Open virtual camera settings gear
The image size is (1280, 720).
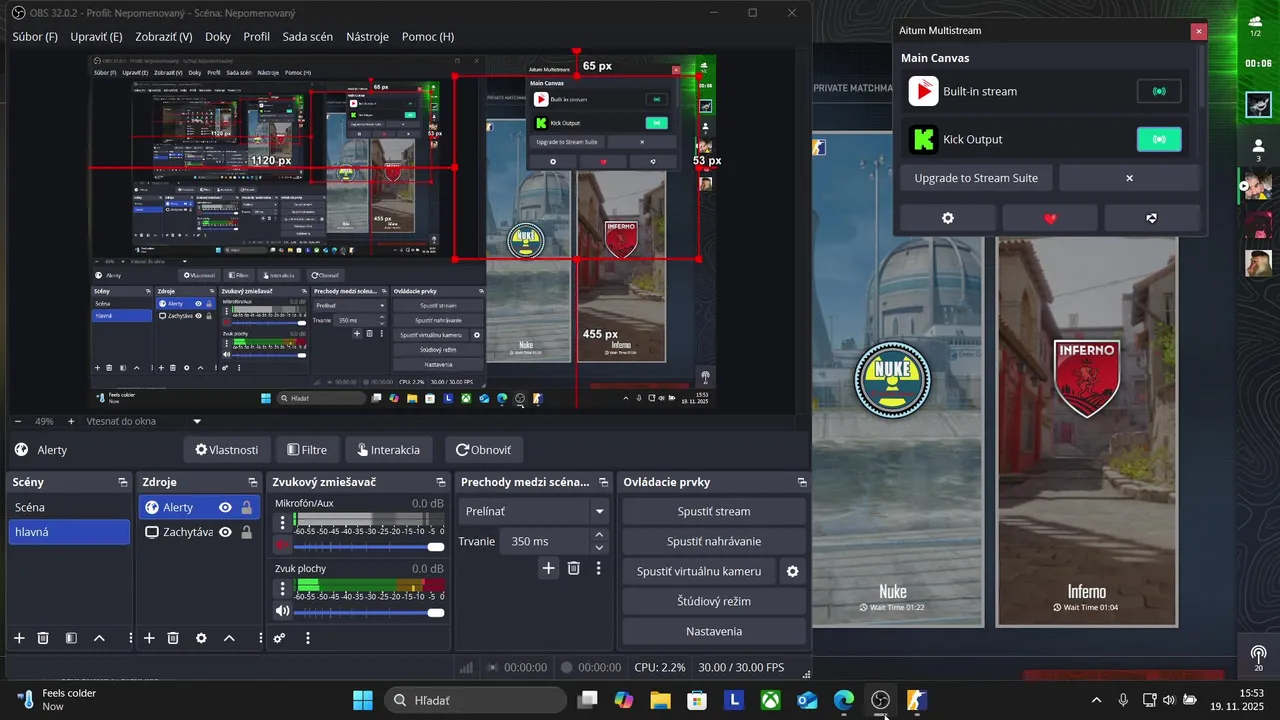(x=793, y=571)
